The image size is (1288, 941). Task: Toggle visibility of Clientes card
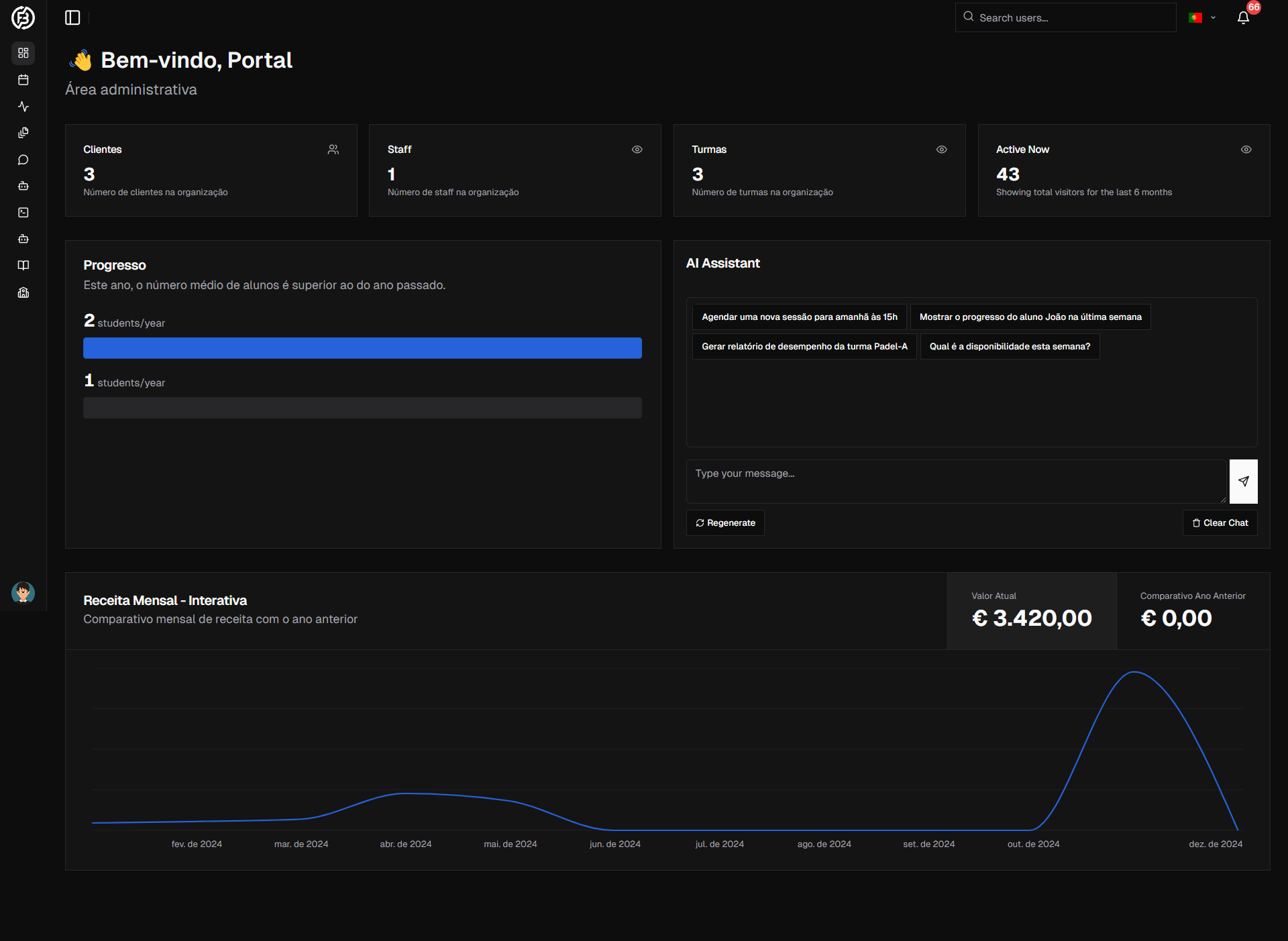(x=333, y=149)
